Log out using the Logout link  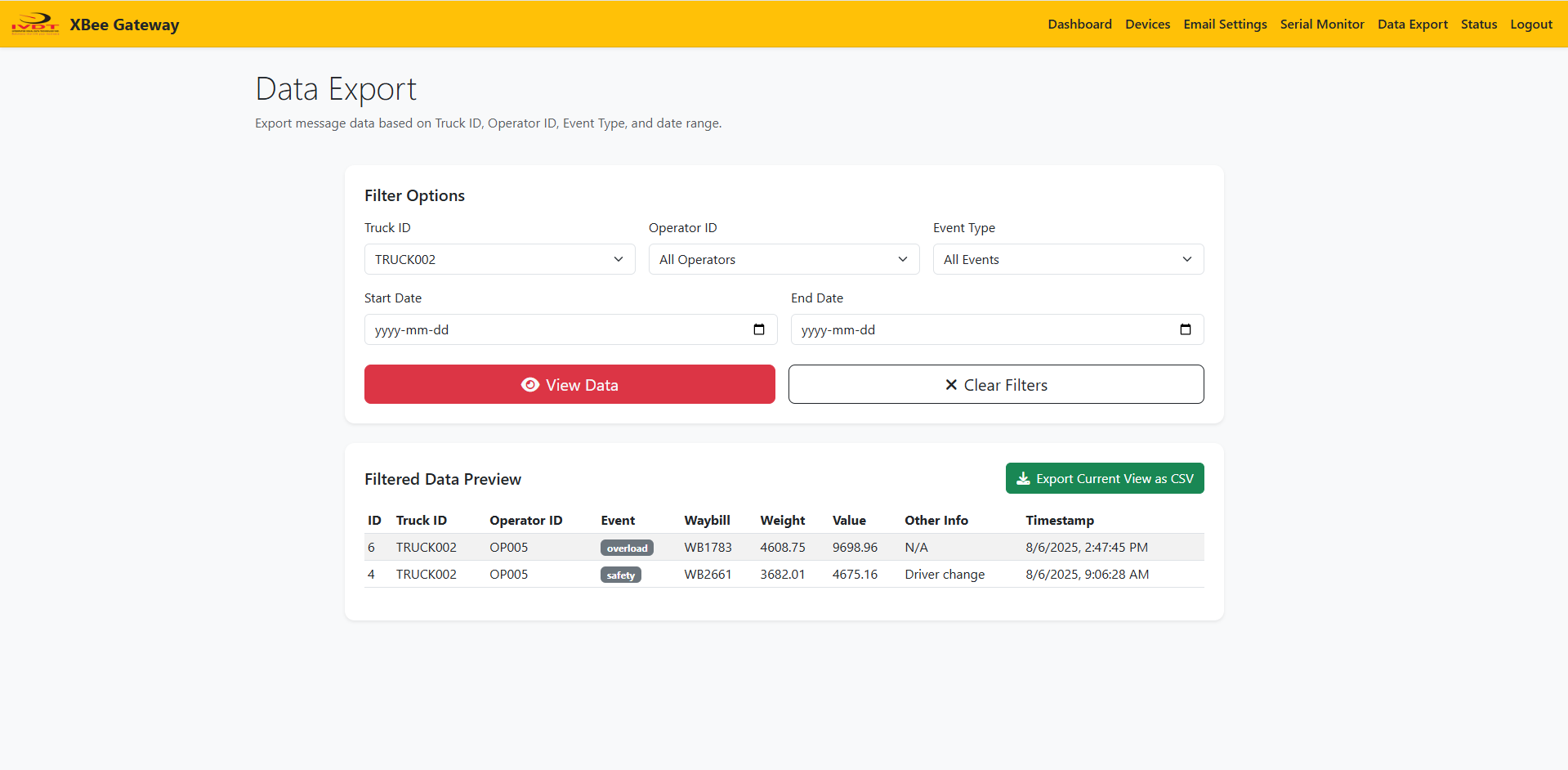1531,25
